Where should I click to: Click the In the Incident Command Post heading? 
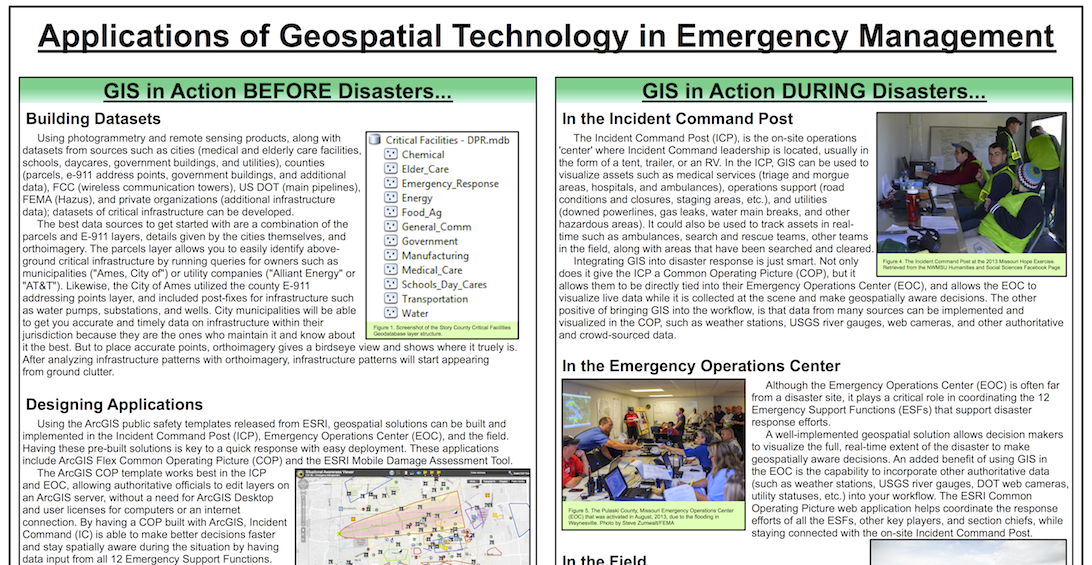(678, 119)
